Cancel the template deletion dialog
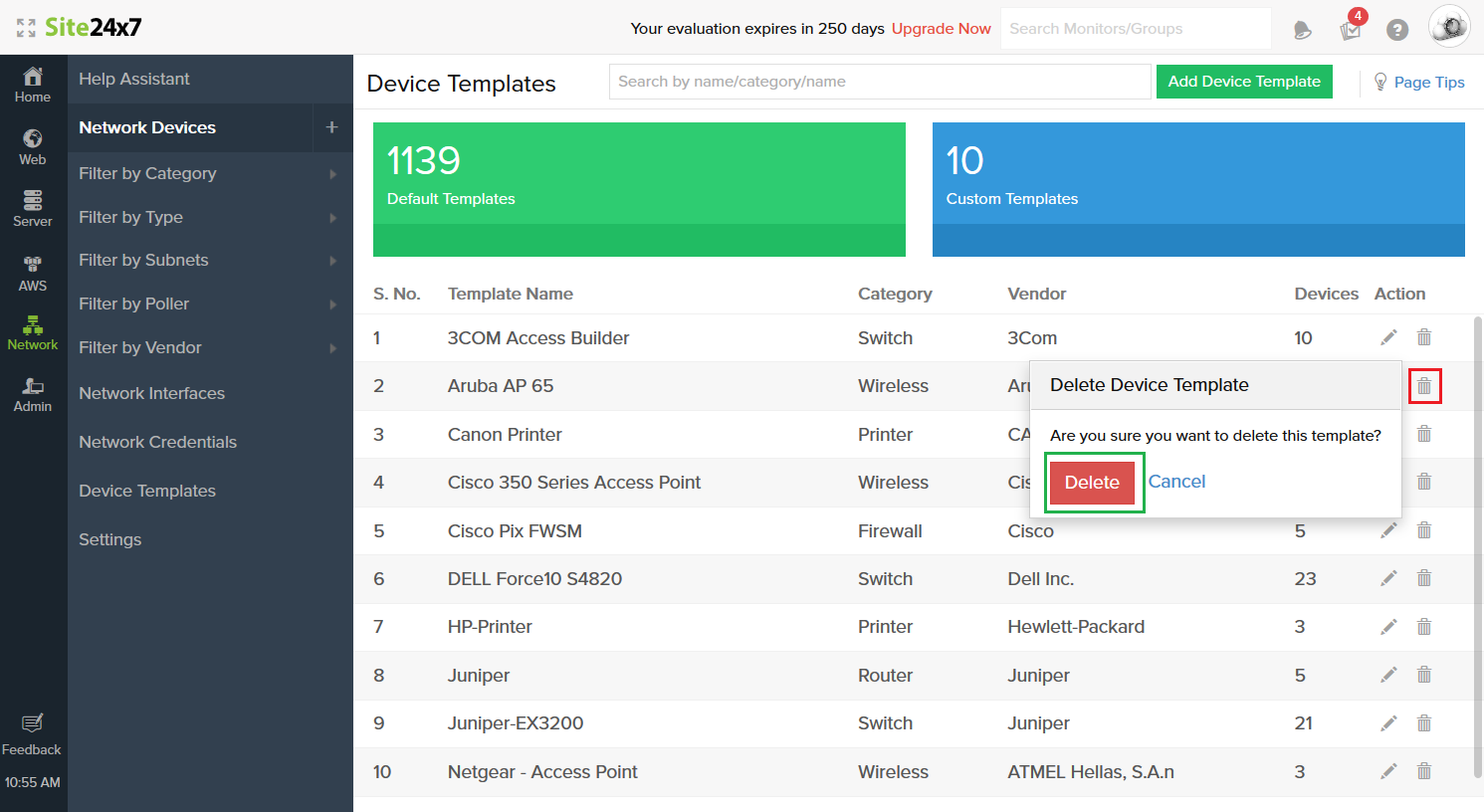Image resolution: width=1484 pixels, height=812 pixels. point(1176,481)
